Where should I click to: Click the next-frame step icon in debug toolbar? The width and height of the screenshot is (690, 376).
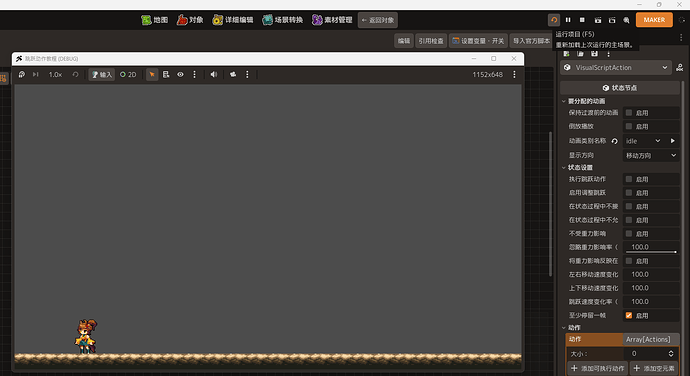coord(36,74)
